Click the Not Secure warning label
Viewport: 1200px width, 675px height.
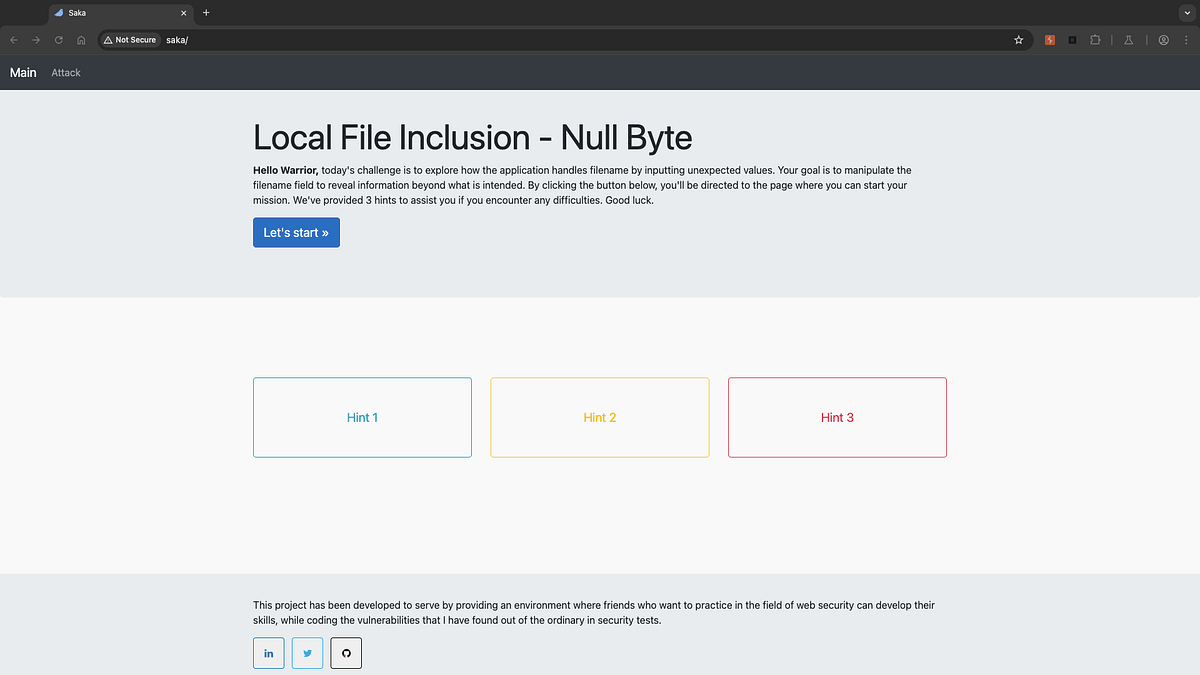(x=129, y=40)
